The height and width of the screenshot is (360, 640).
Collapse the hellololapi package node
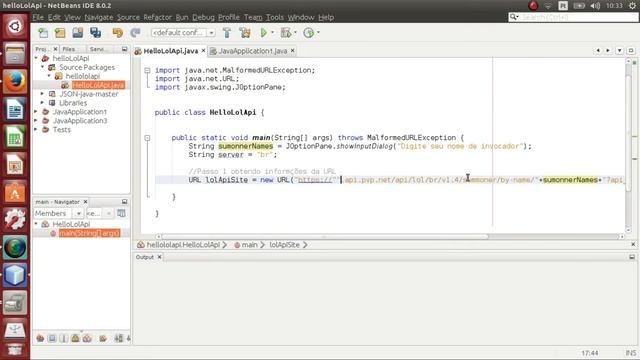pos(49,76)
